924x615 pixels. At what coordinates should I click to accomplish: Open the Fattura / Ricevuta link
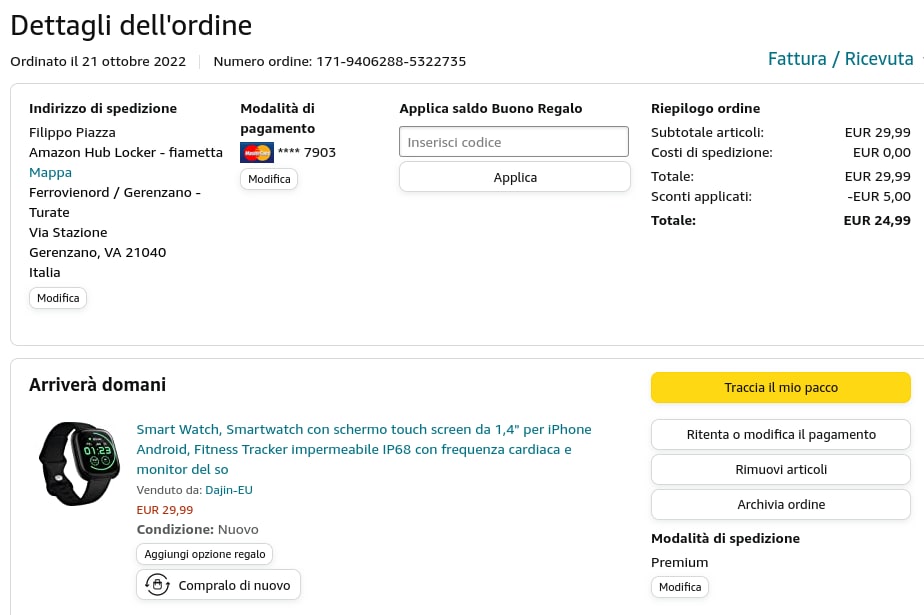pos(840,59)
